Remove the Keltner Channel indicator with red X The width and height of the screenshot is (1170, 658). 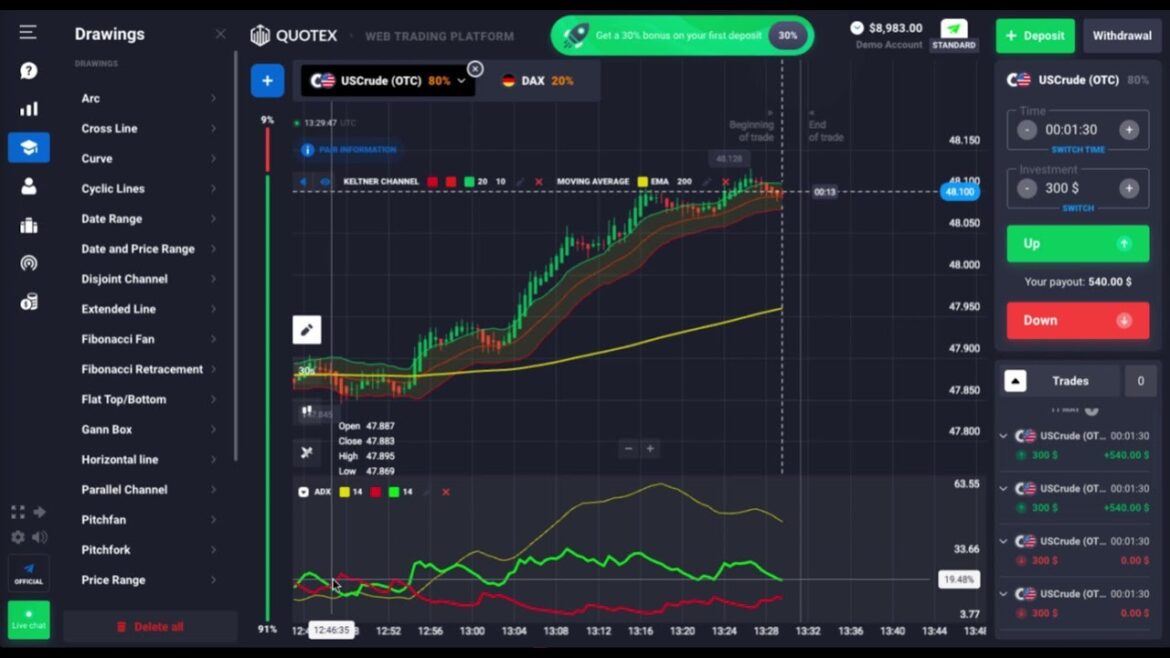tap(539, 182)
